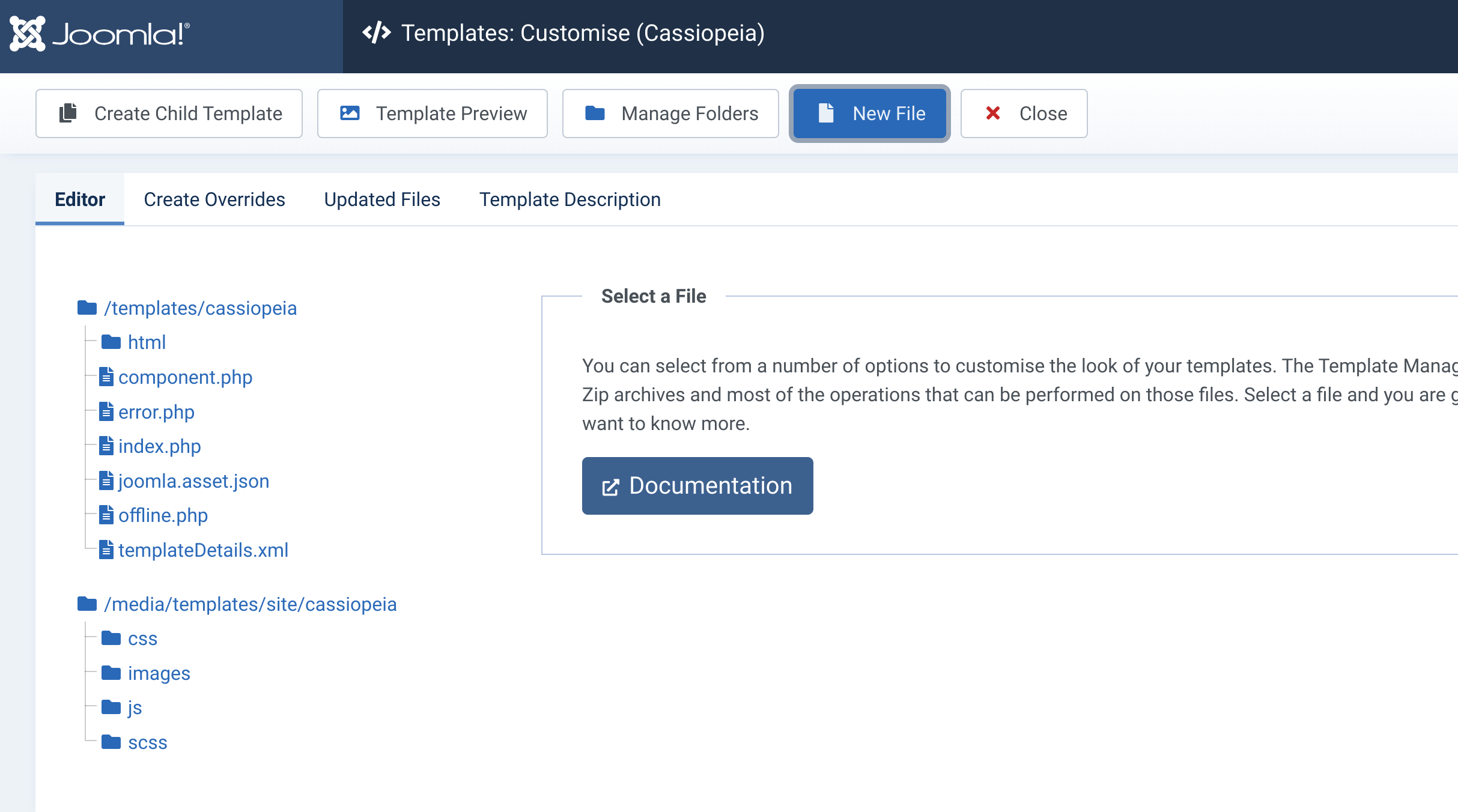Expand the css folder label
Screen dimensions: 1458x812
(142, 638)
